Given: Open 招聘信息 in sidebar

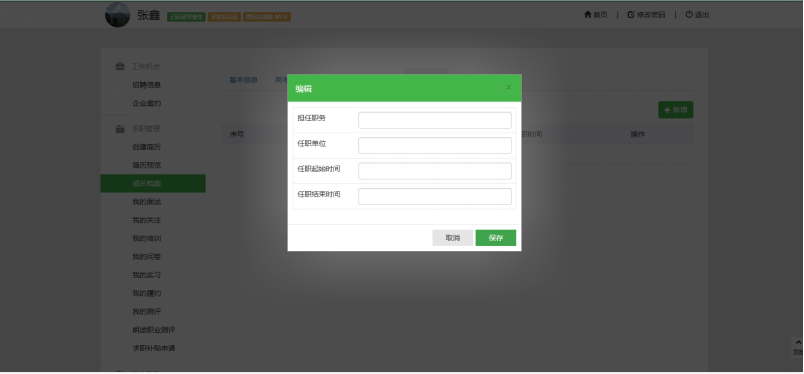Looking at the screenshot, I should tap(147, 85).
